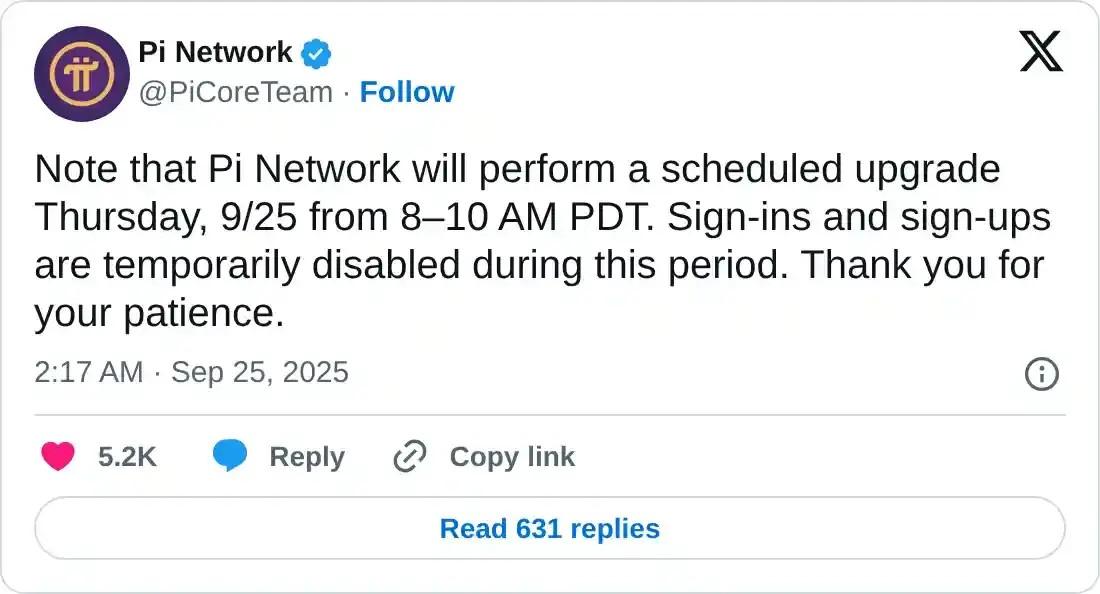Click the Reply label text
The height and width of the screenshot is (594, 1100).
(x=305, y=457)
